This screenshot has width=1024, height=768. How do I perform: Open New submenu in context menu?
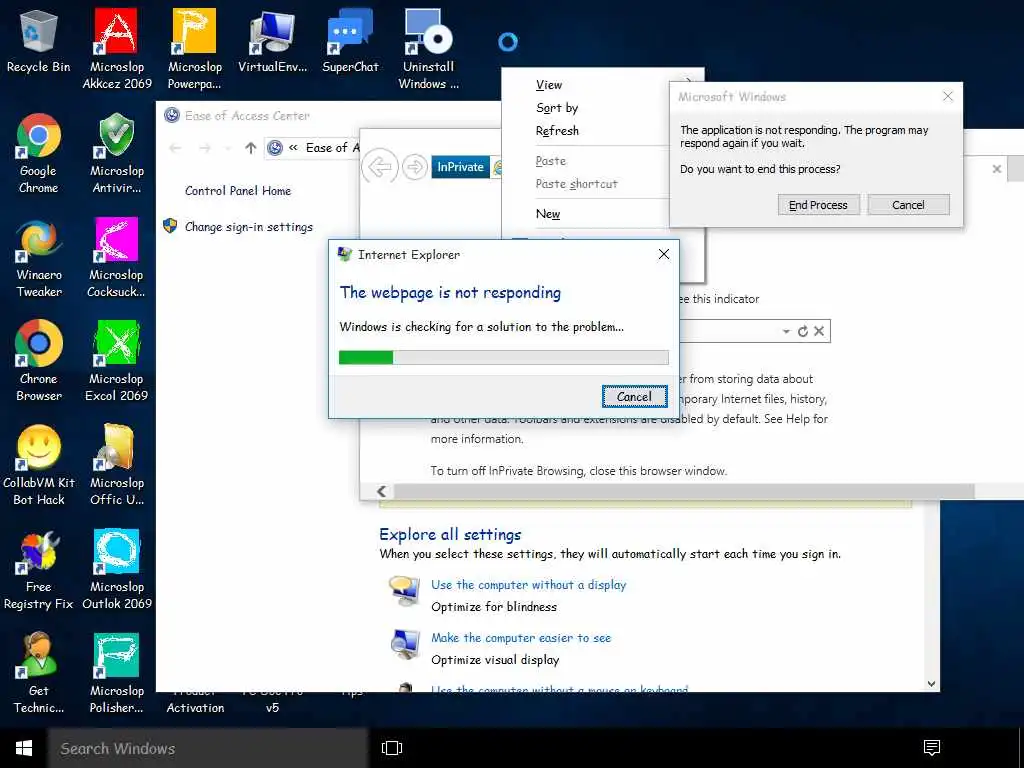tap(548, 214)
